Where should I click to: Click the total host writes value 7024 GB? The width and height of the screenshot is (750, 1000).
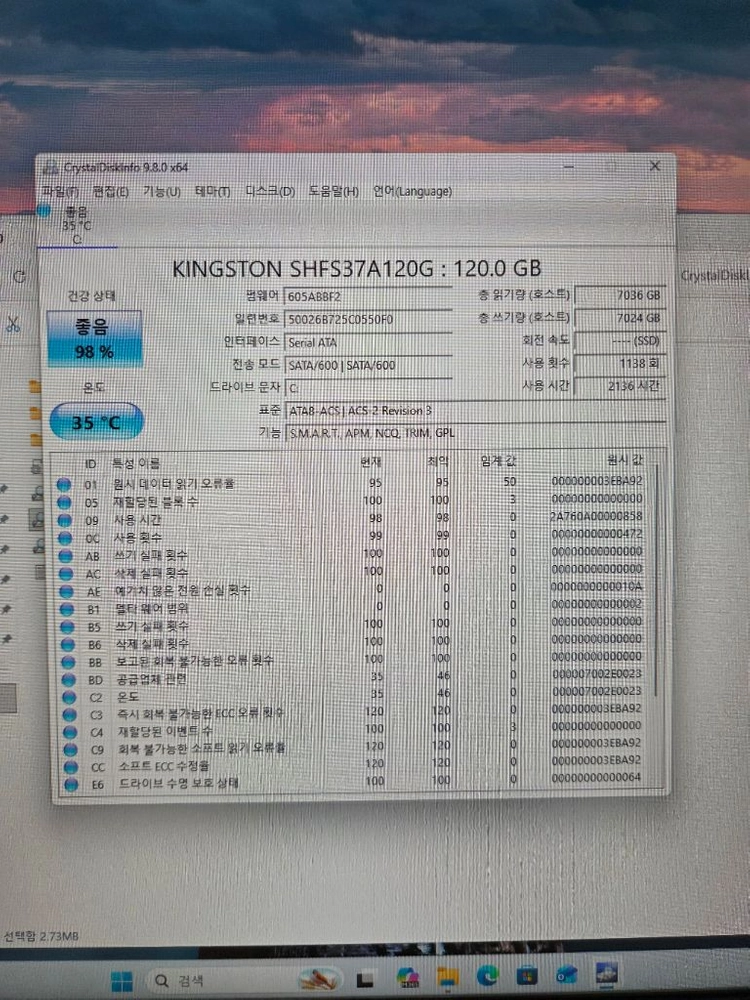click(620, 318)
